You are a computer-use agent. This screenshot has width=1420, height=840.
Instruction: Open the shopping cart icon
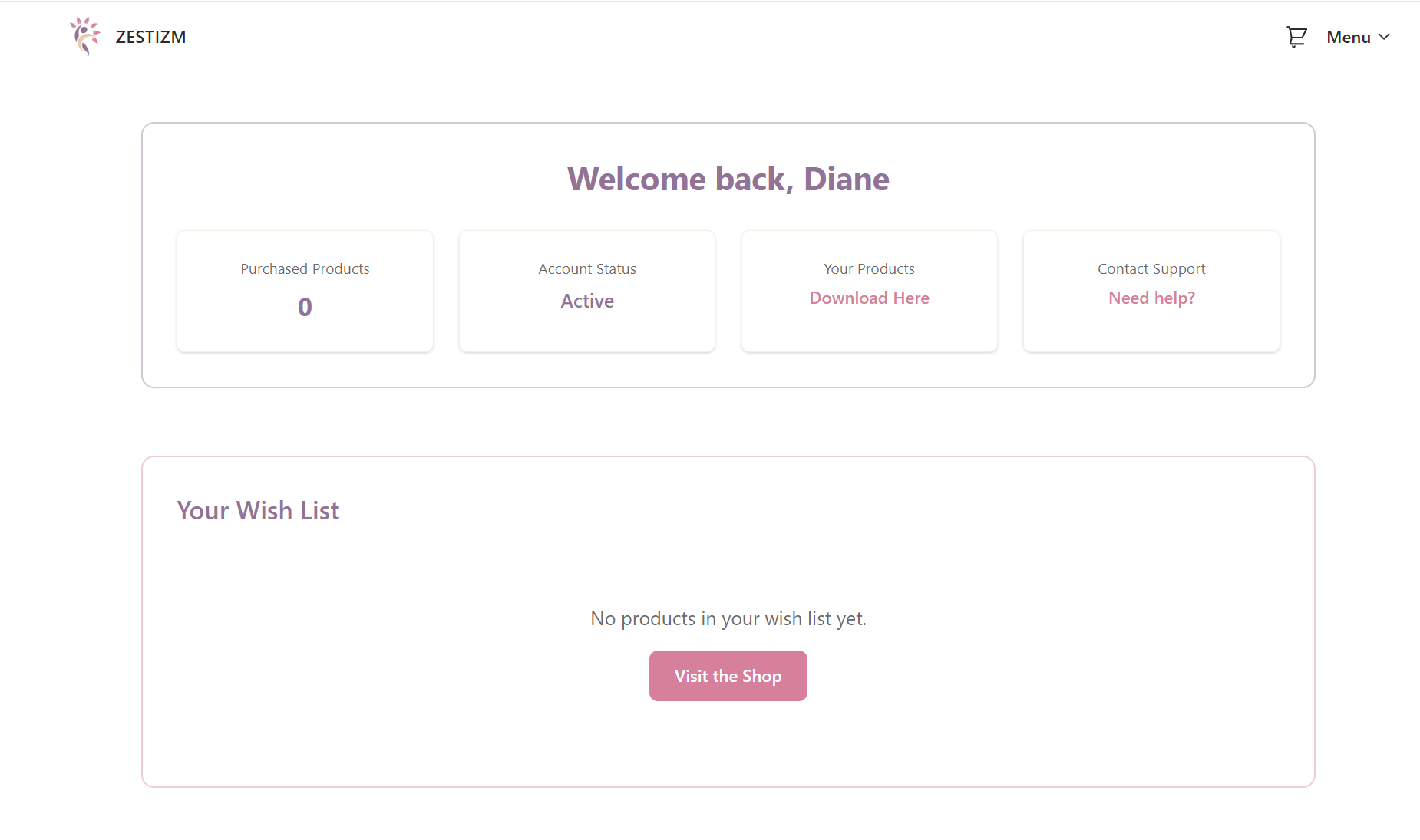click(x=1296, y=37)
